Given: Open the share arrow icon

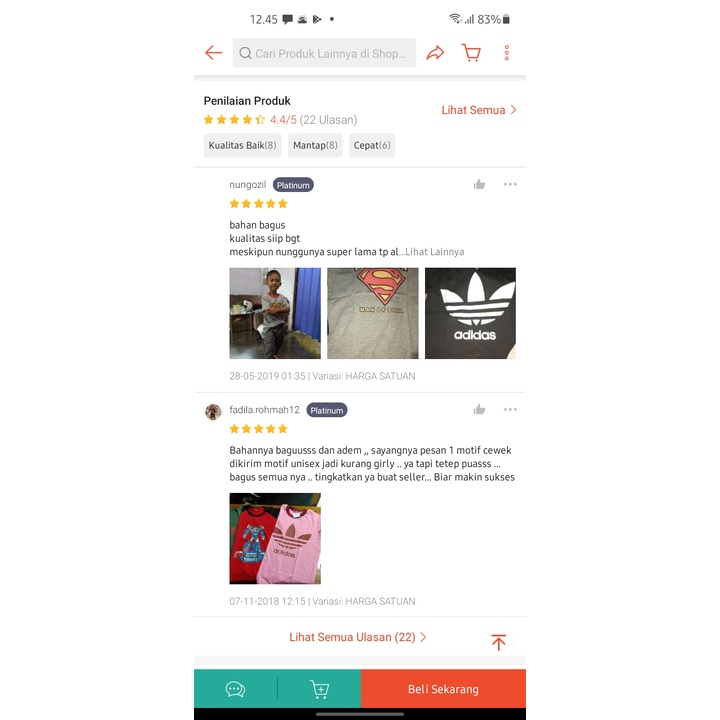Looking at the screenshot, I should pos(435,53).
